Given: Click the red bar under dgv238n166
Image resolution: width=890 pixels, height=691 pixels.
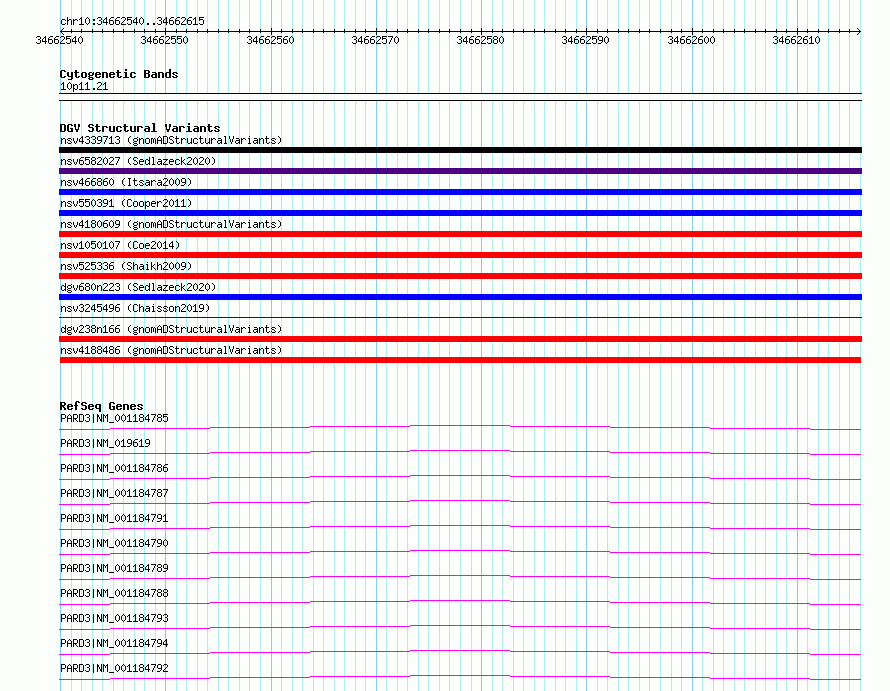Looking at the screenshot, I should pyautogui.click(x=460, y=339).
